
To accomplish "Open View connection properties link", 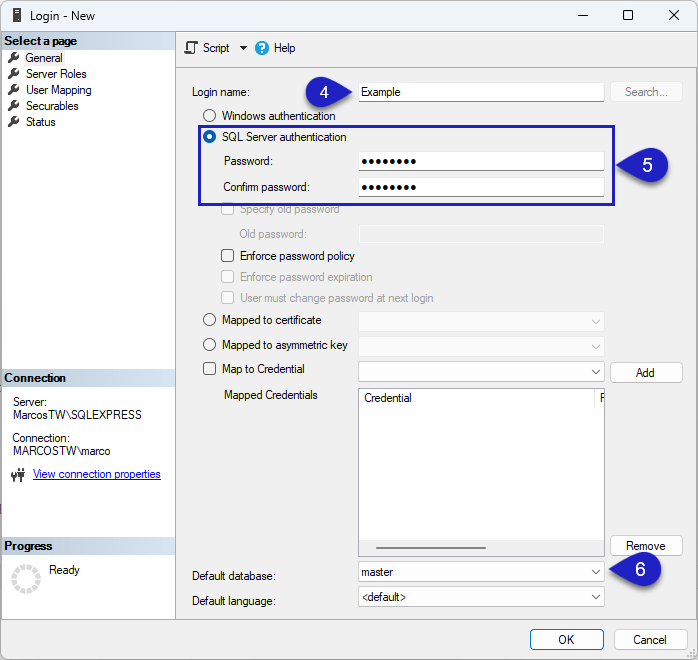I will click(96, 475).
